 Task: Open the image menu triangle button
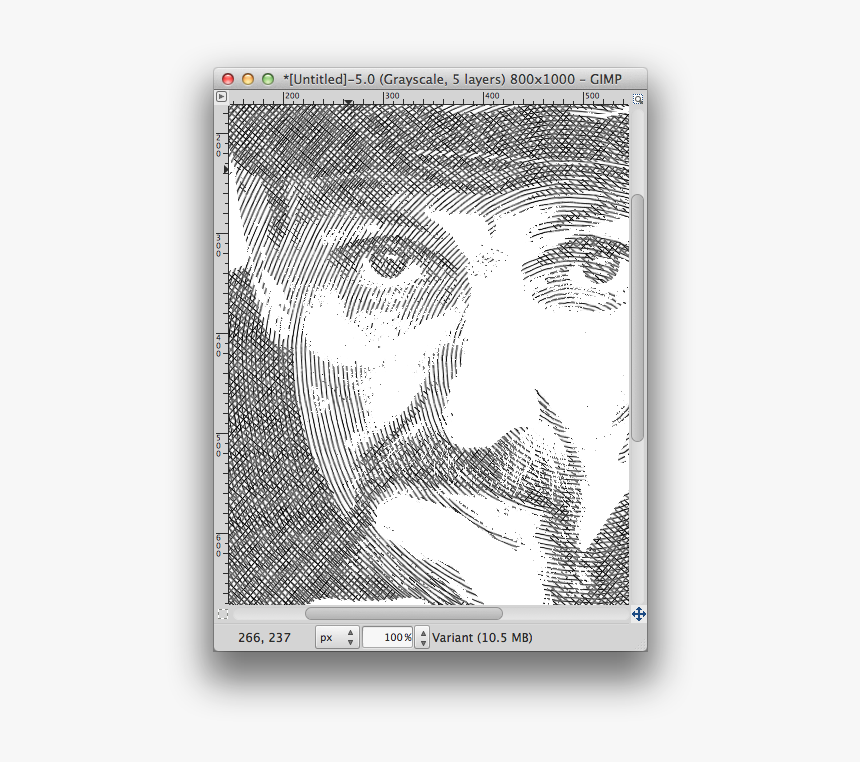(x=221, y=97)
